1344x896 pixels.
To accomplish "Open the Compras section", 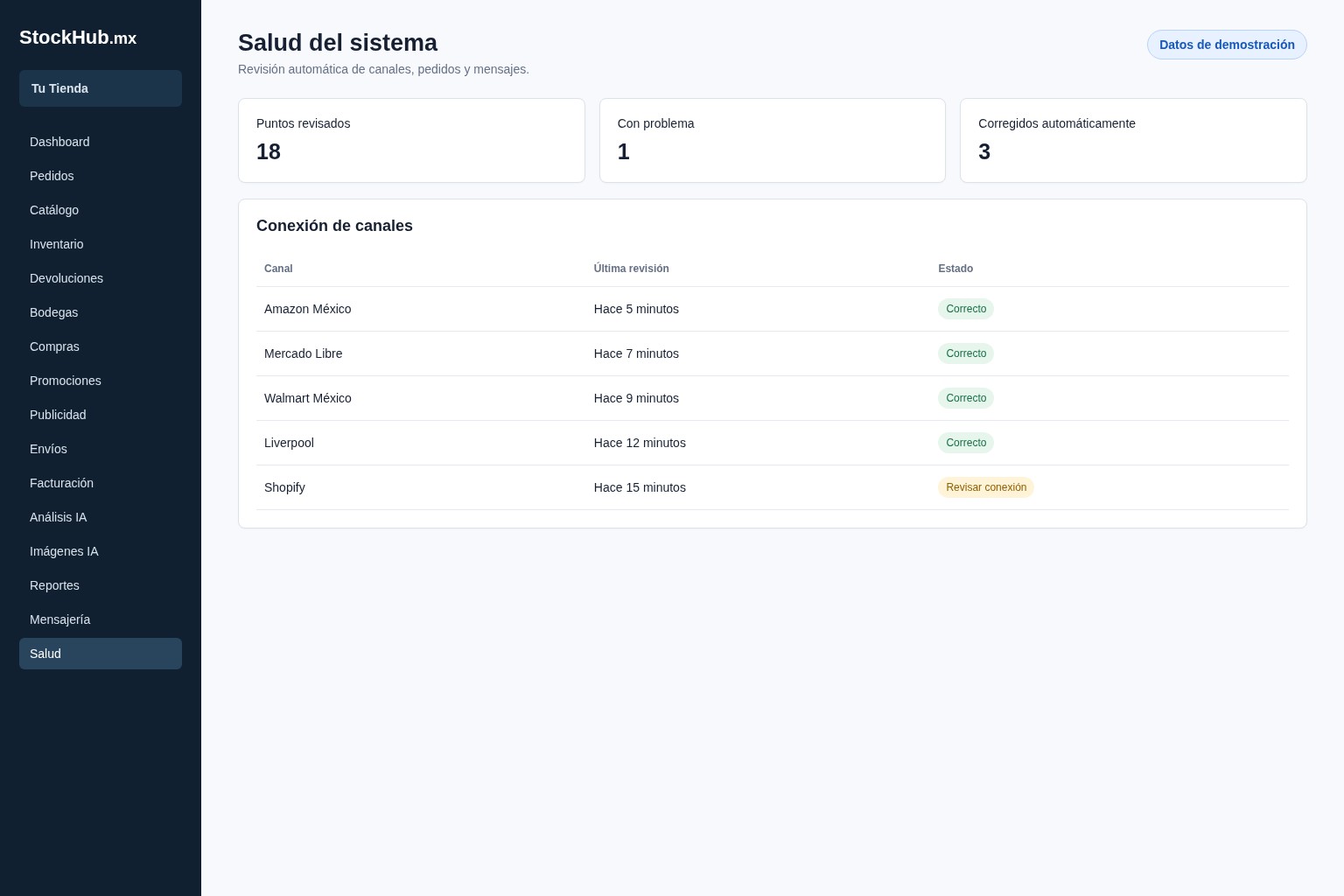I will tap(101, 346).
